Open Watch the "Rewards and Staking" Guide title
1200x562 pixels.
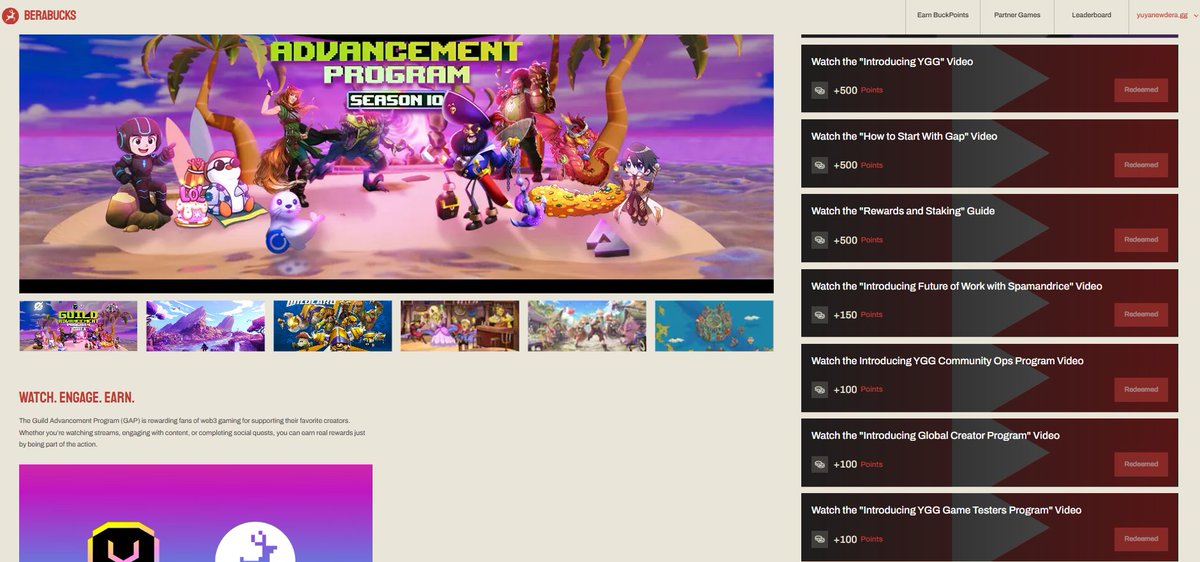903,211
